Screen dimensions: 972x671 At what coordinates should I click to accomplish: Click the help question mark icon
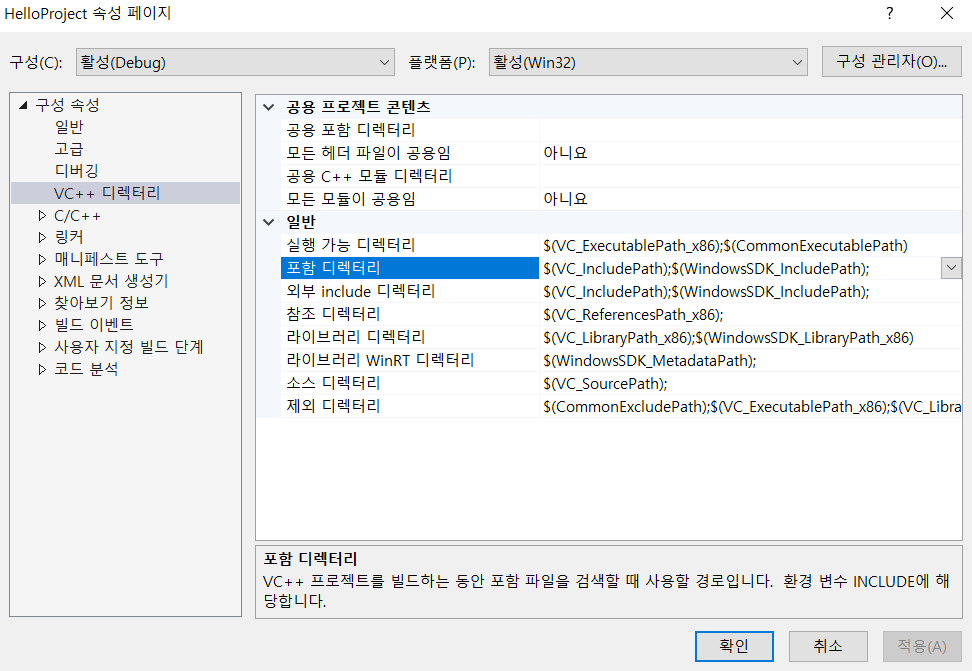click(890, 13)
